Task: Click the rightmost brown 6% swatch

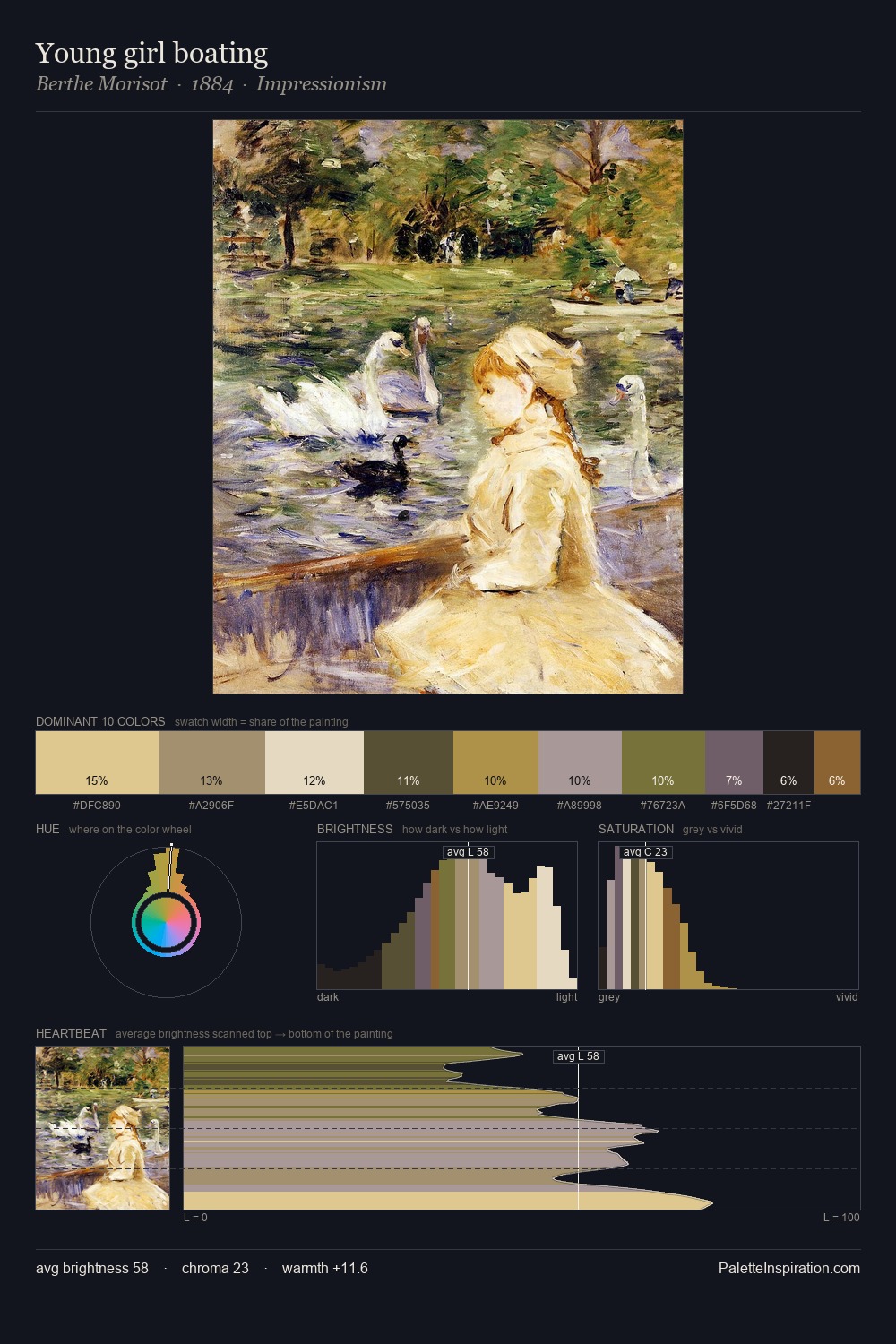Action: (837, 762)
